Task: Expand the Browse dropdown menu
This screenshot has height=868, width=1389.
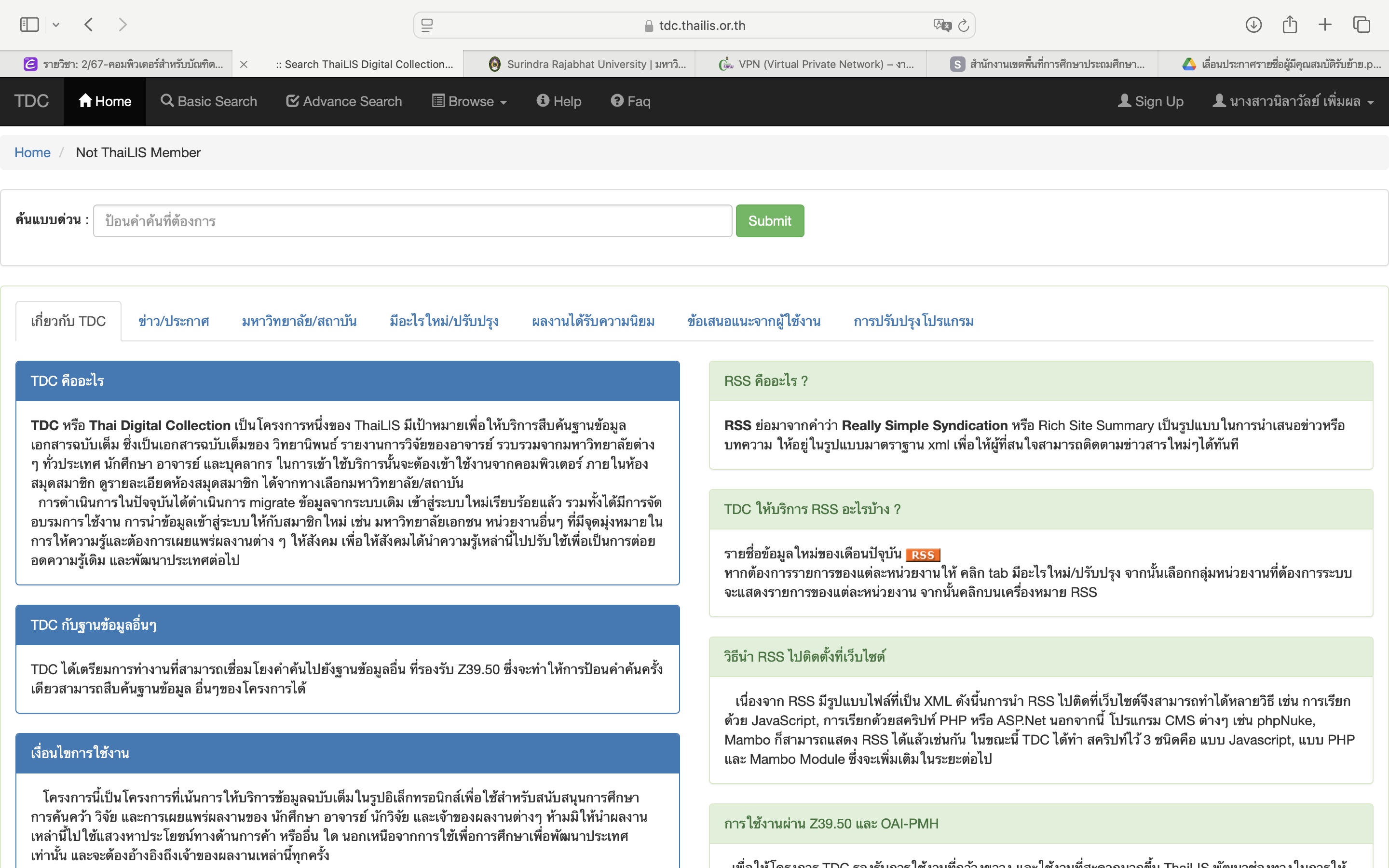Action: 469,102
